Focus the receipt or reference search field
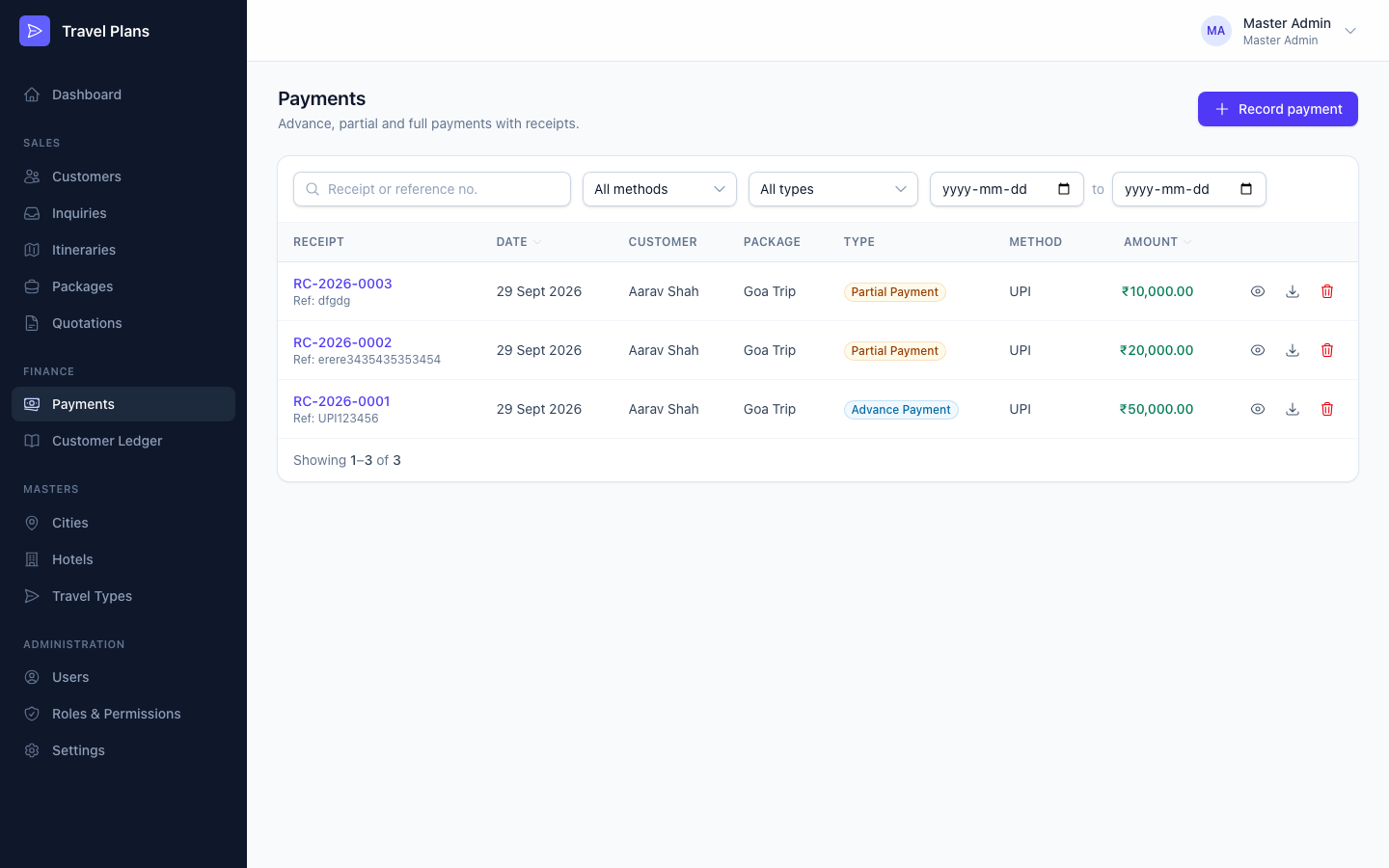Image resolution: width=1389 pixels, height=868 pixels. [432, 189]
